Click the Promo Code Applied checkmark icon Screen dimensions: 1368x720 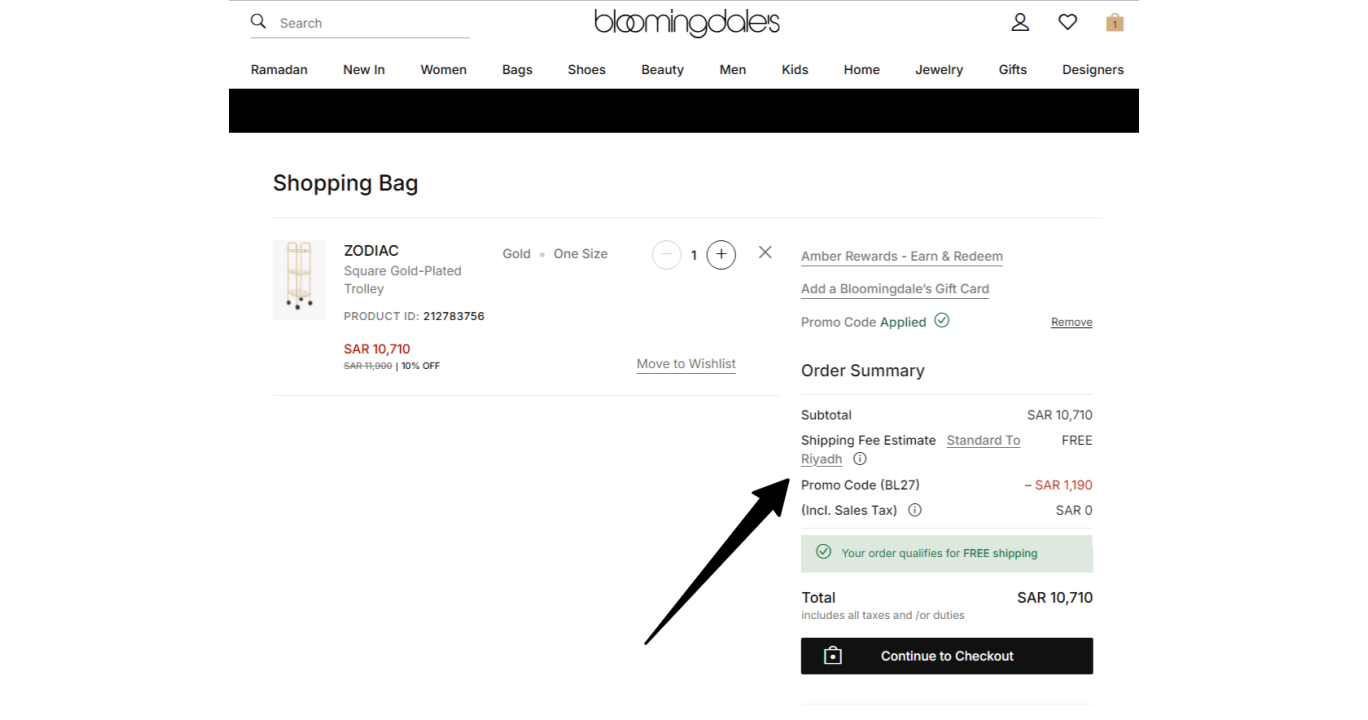[x=941, y=321]
